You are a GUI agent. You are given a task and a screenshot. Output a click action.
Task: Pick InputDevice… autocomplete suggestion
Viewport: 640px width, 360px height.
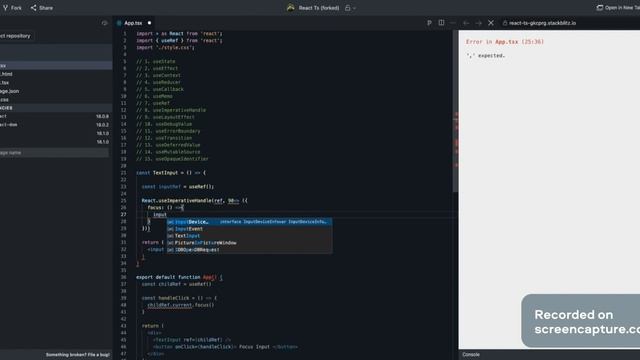(x=249, y=222)
